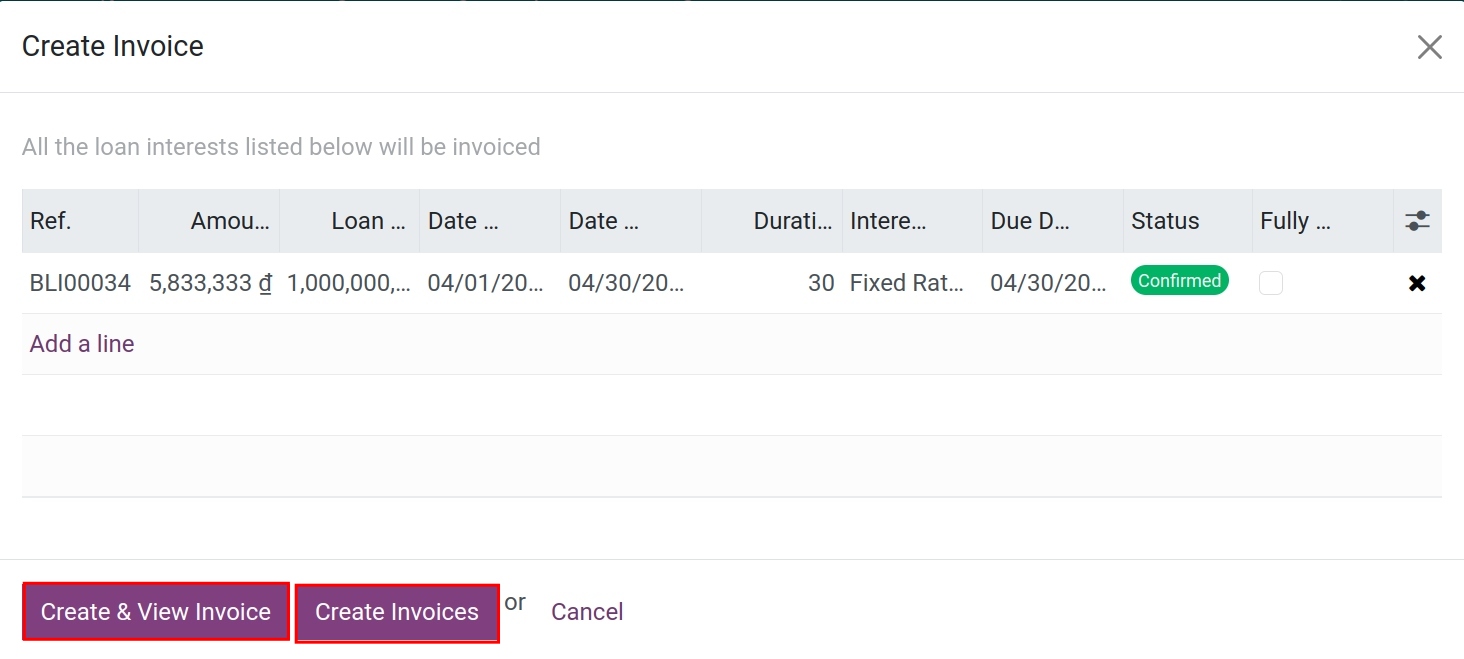Close the Create Invoice dialog

click(x=1429, y=47)
